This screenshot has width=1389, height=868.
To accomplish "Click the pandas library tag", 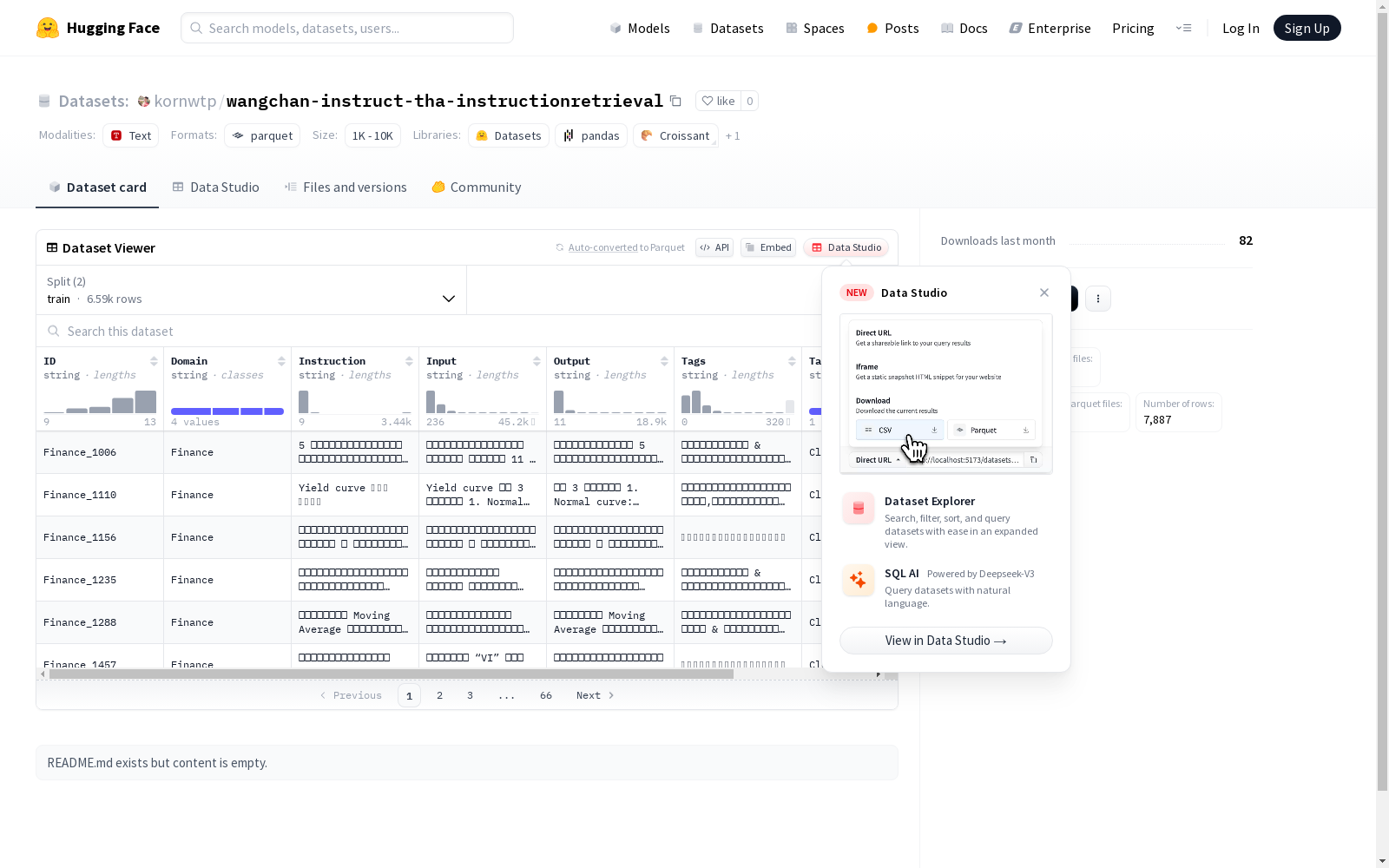I will click(x=591, y=135).
